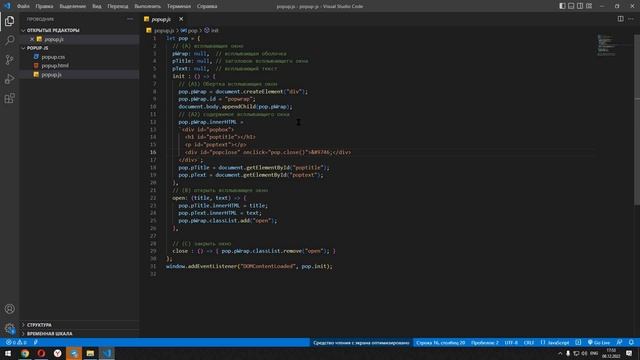Open Source Control view
Viewport: 640px width, 360px height.
[9, 60]
